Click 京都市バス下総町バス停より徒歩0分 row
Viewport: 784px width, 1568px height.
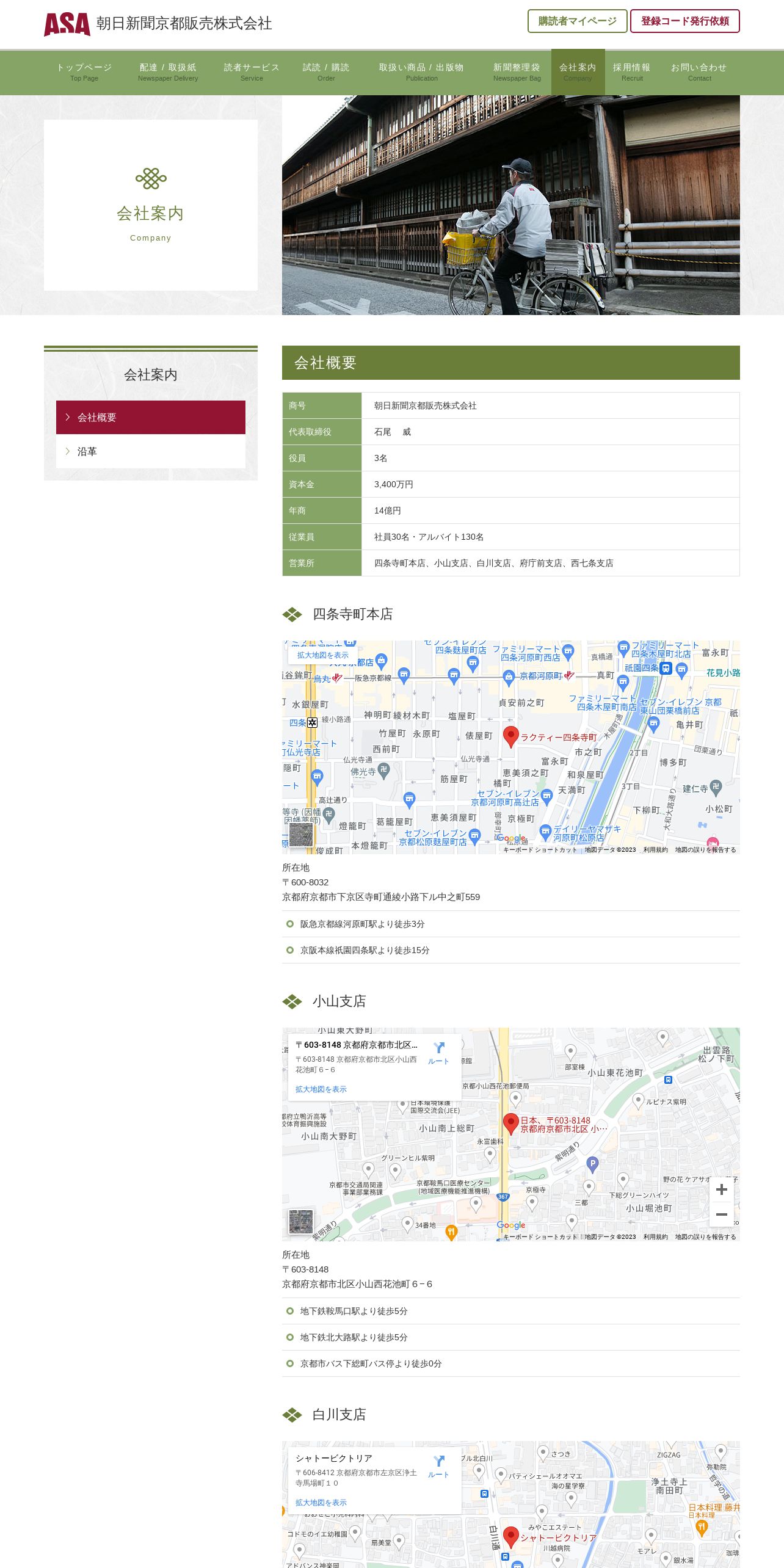click(511, 1363)
